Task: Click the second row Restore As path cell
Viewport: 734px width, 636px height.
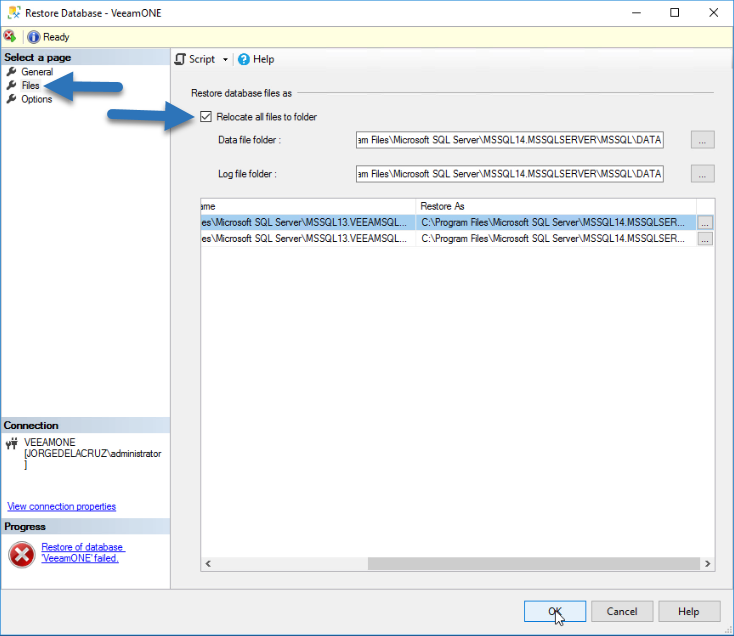Action: tap(556, 238)
